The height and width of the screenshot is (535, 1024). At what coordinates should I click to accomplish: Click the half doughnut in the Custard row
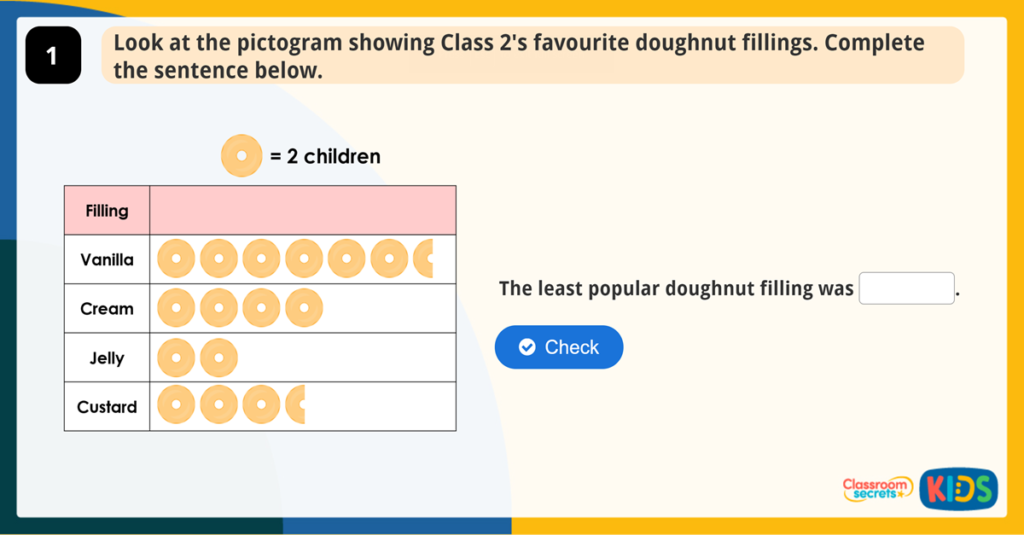click(297, 407)
